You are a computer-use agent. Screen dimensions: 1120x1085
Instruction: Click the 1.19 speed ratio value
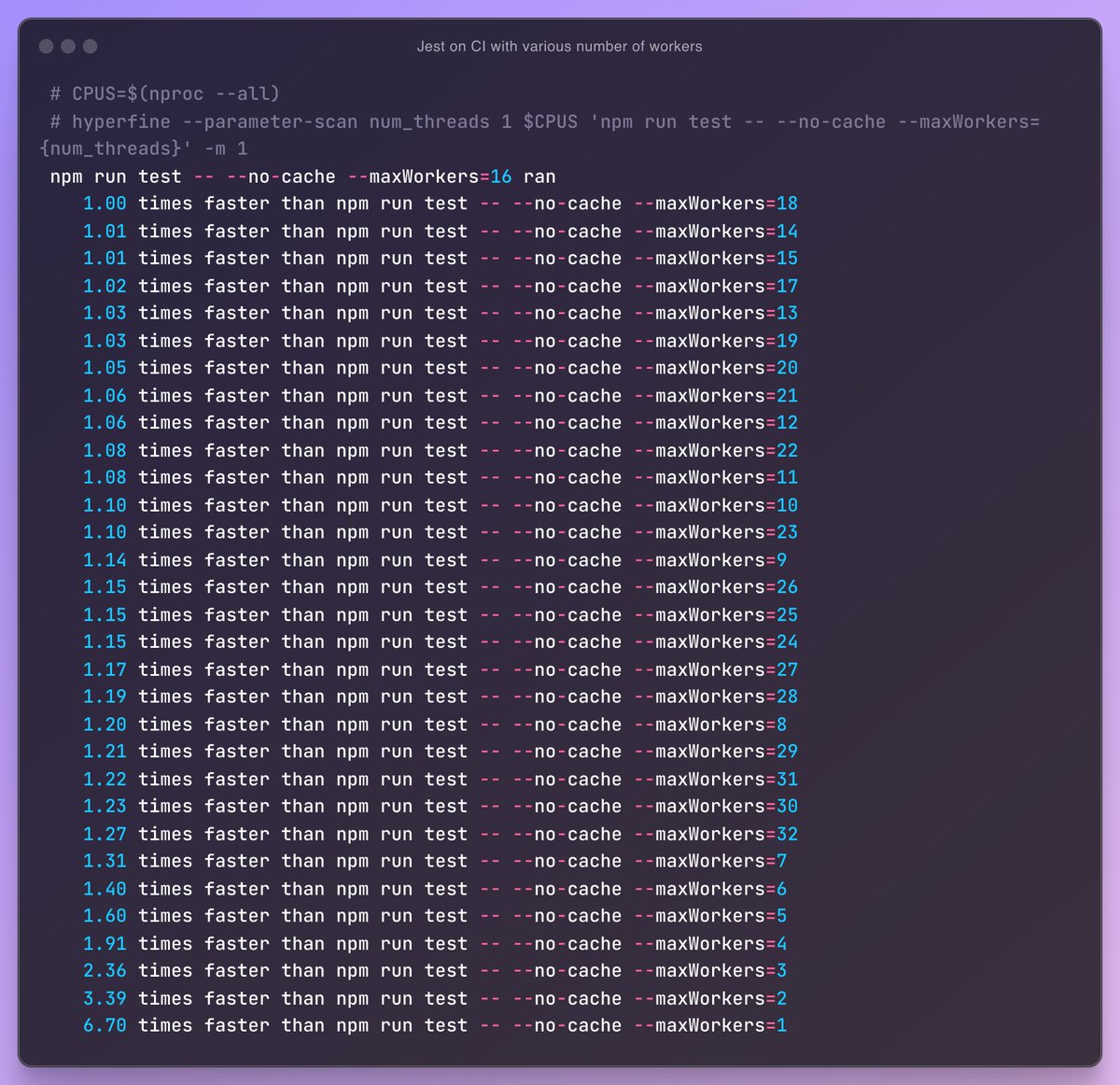tap(105, 697)
